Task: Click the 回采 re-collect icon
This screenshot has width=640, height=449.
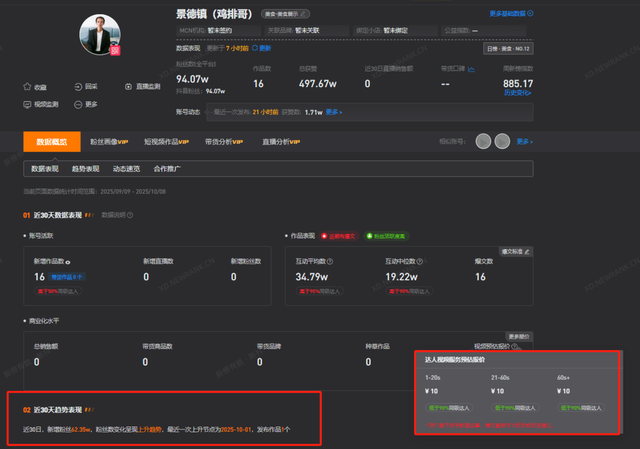Action: (x=78, y=87)
